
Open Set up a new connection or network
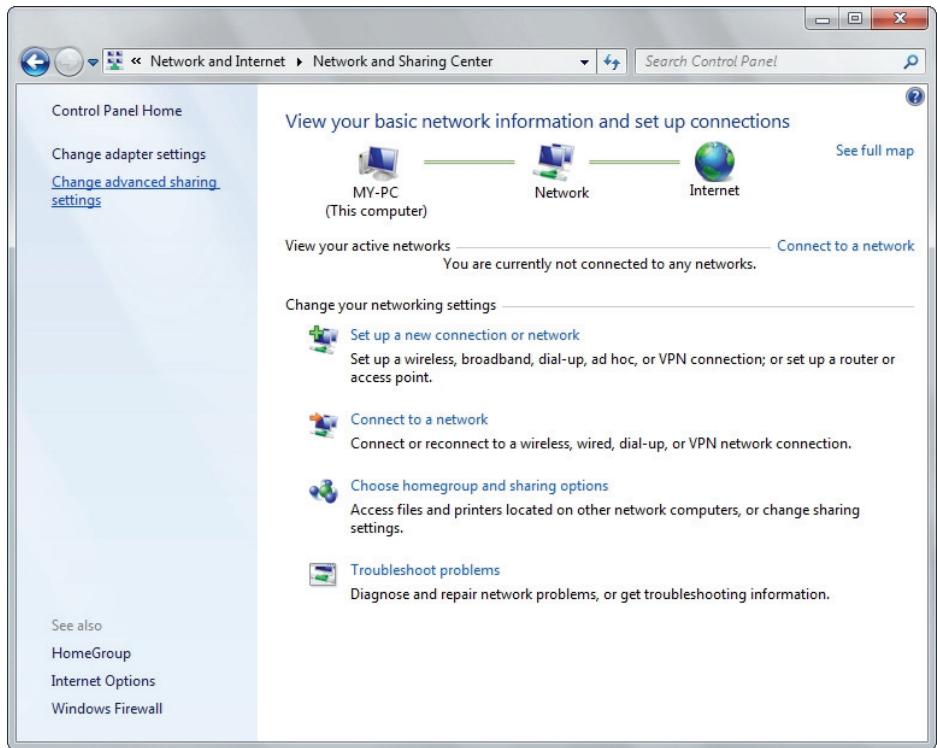tap(464, 335)
